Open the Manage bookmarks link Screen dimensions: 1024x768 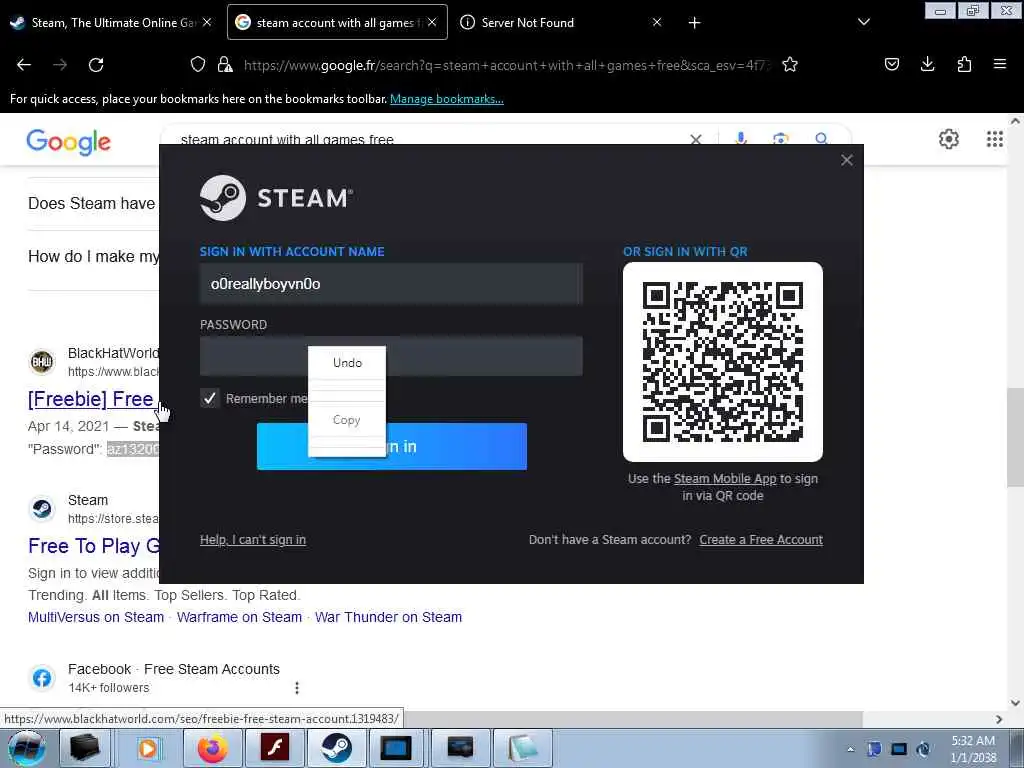[447, 99]
